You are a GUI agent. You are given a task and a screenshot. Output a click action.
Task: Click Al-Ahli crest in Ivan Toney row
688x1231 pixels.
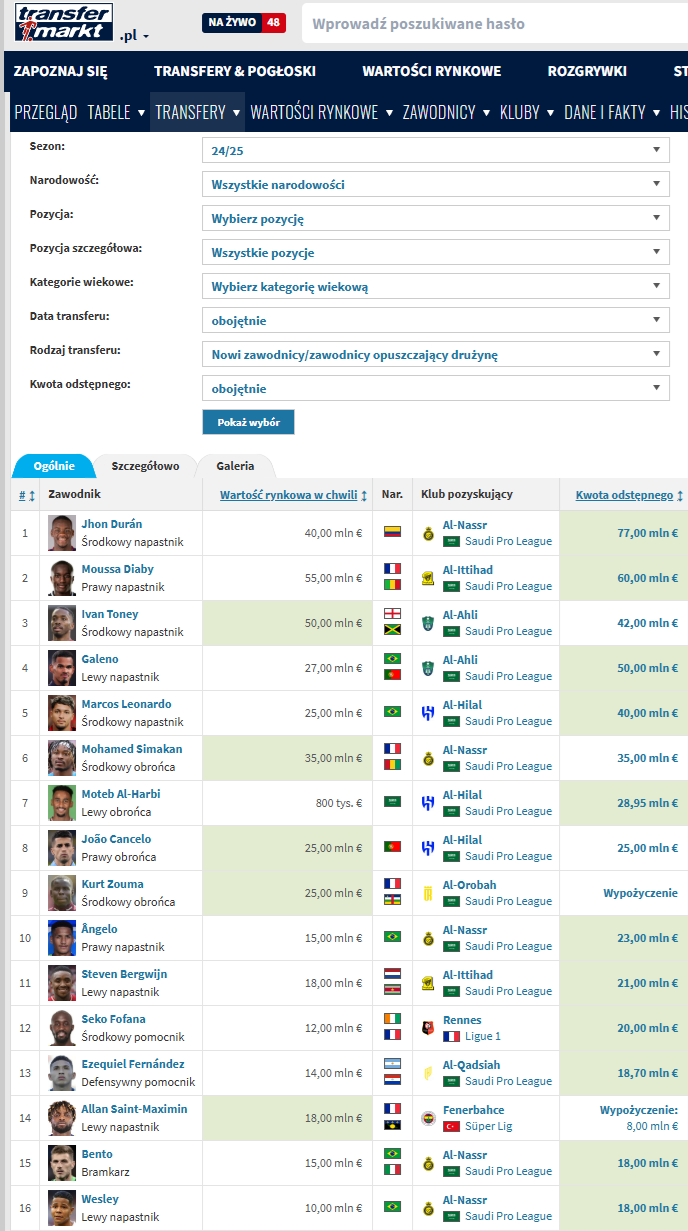[x=429, y=623]
